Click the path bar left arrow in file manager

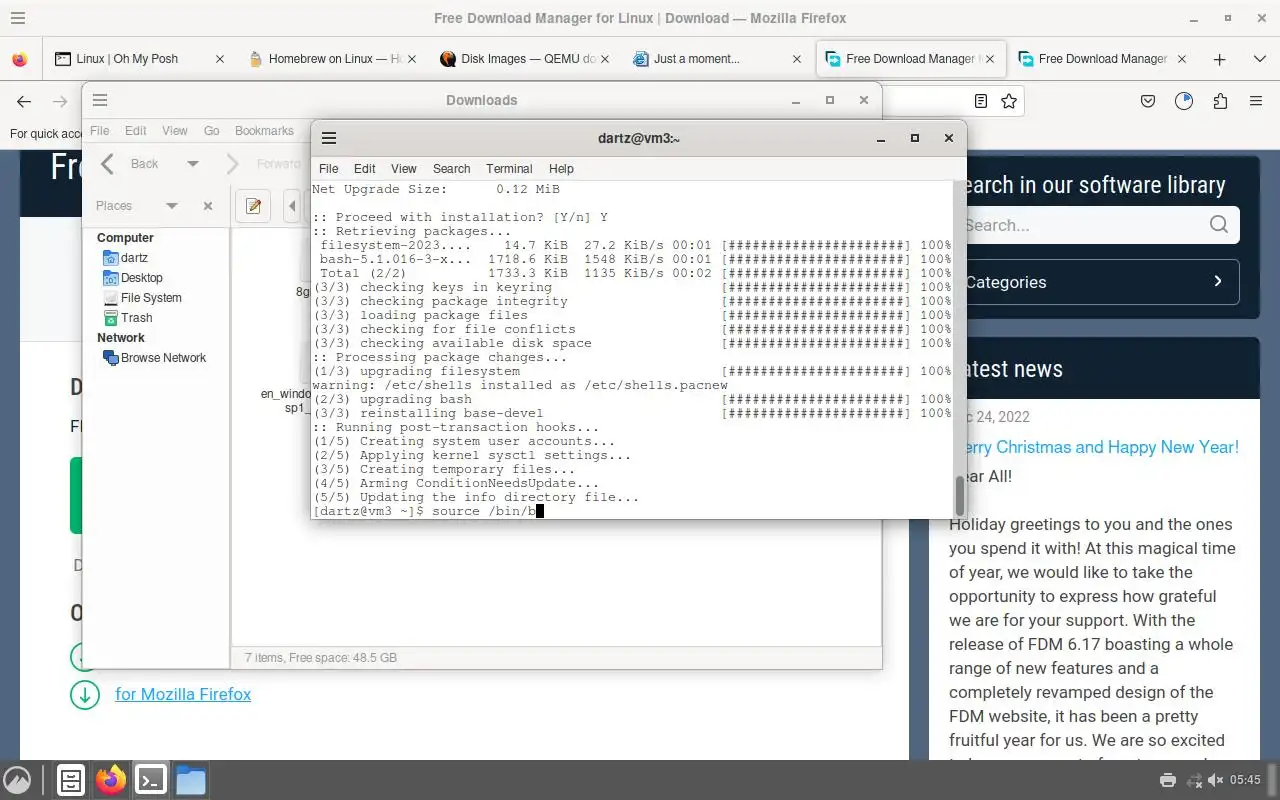point(292,206)
